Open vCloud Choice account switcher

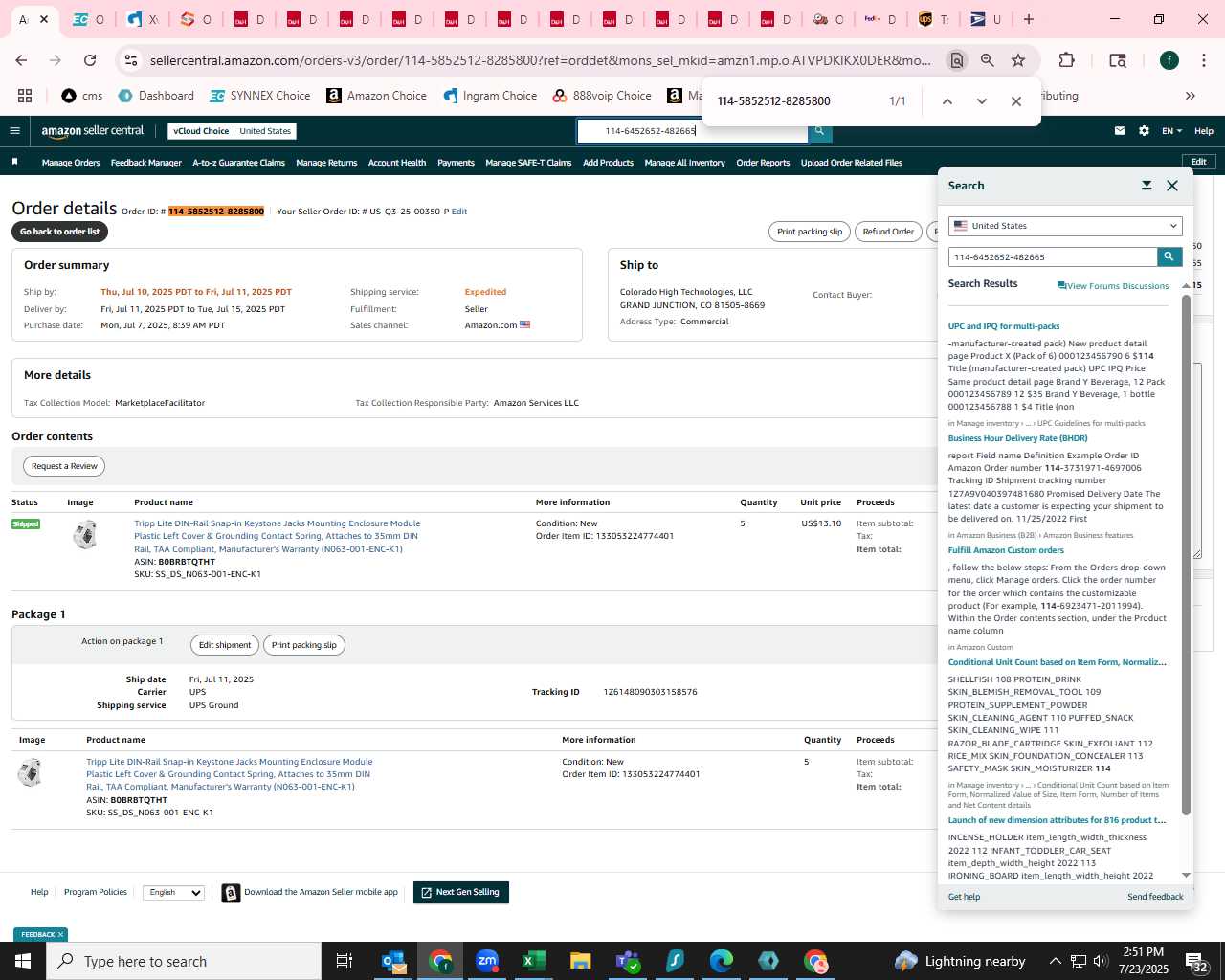coord(232,131)
